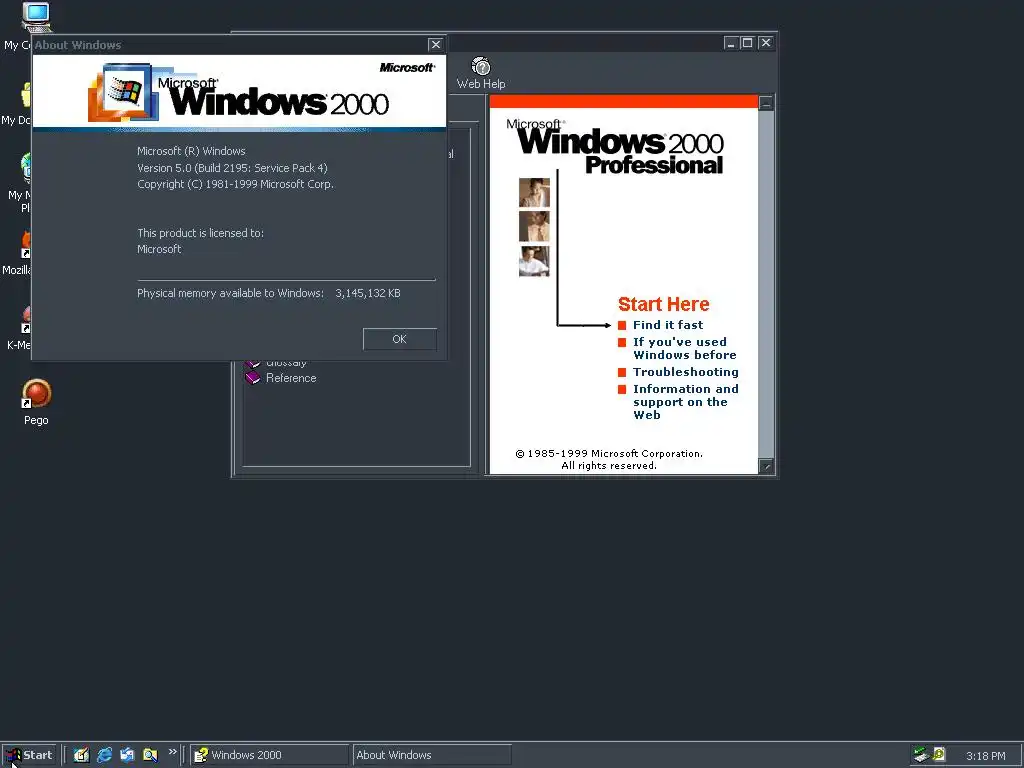Image resolution: width=1024 pixels, height=768 pixels.
Task: Click the help pane scroll-up arrow
Action: point(766,103)
